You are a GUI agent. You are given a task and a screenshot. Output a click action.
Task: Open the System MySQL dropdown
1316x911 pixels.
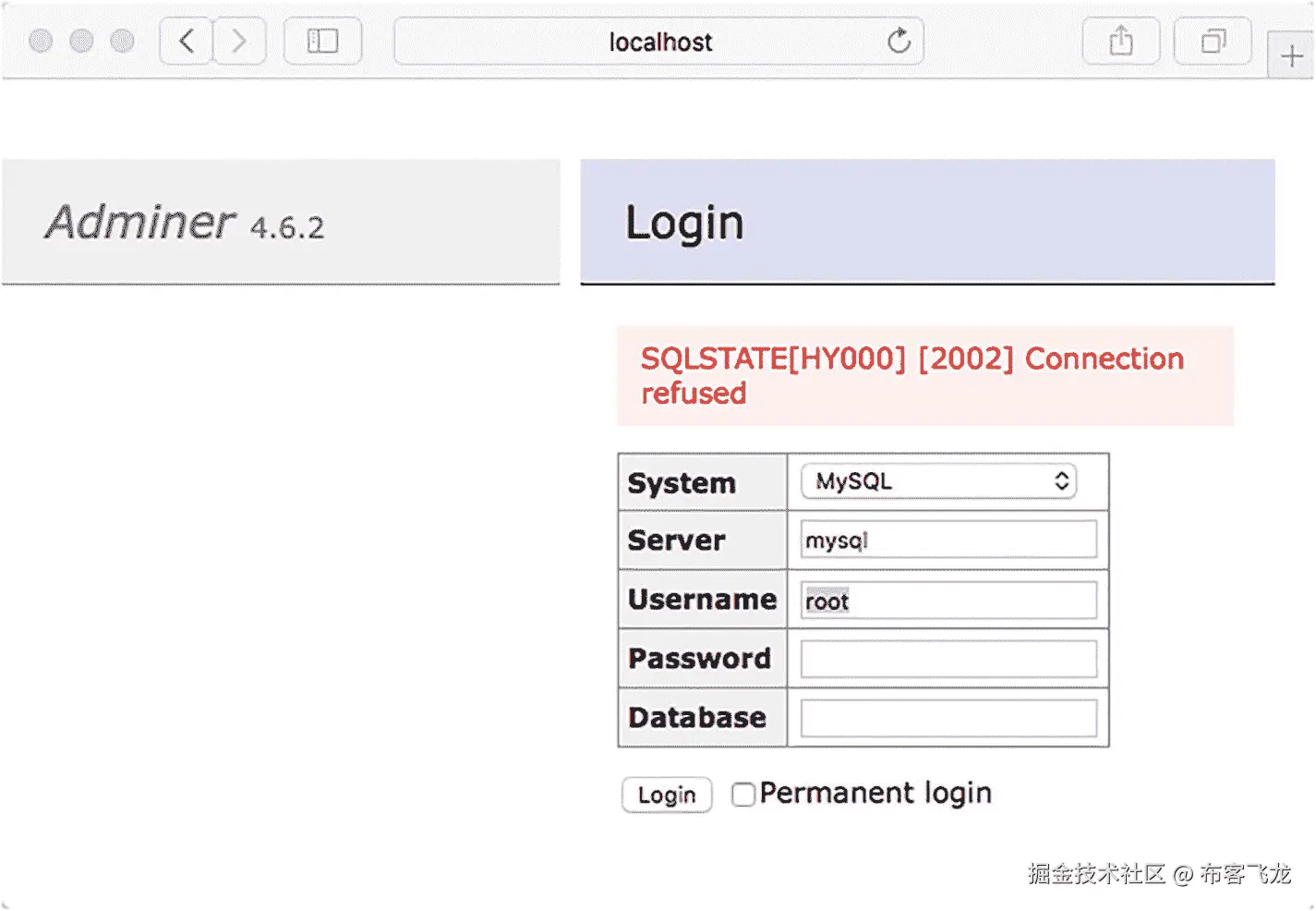(938, 481)
